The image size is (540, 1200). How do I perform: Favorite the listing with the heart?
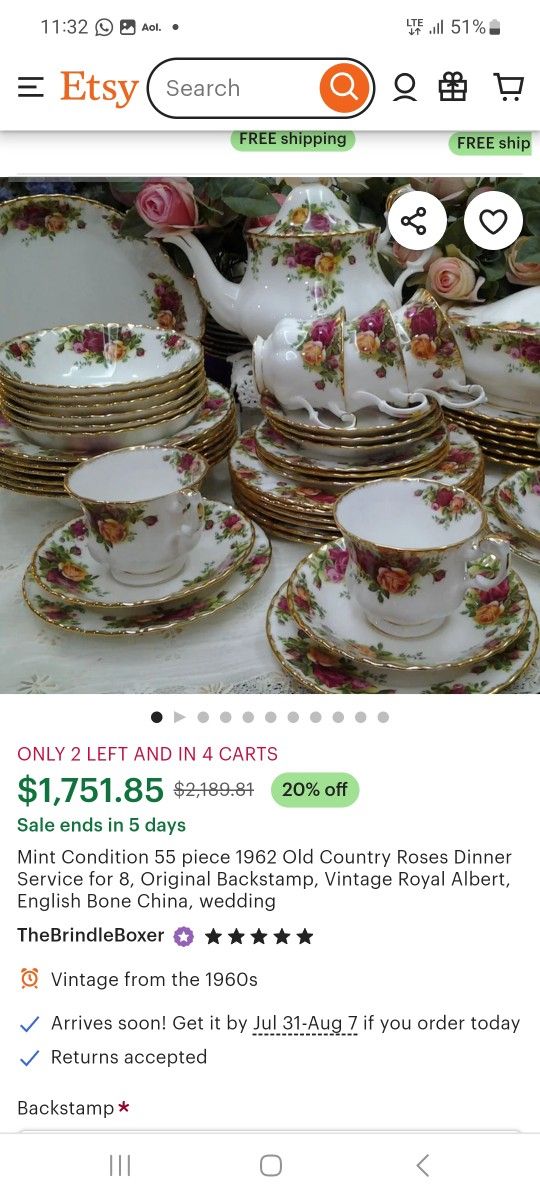[493, 221]
